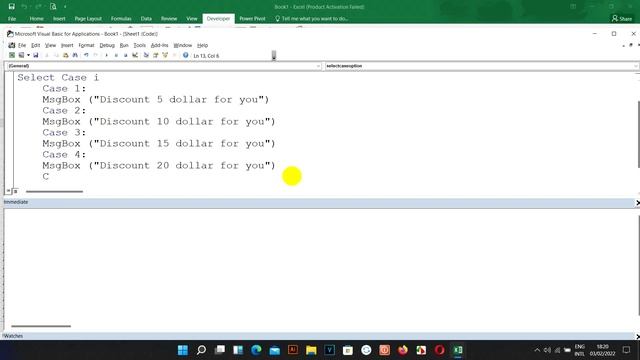Screen dimensions: 640x360
Task: Open the VBA File menu
Action: pyautogui.click(x=22, y=45)
